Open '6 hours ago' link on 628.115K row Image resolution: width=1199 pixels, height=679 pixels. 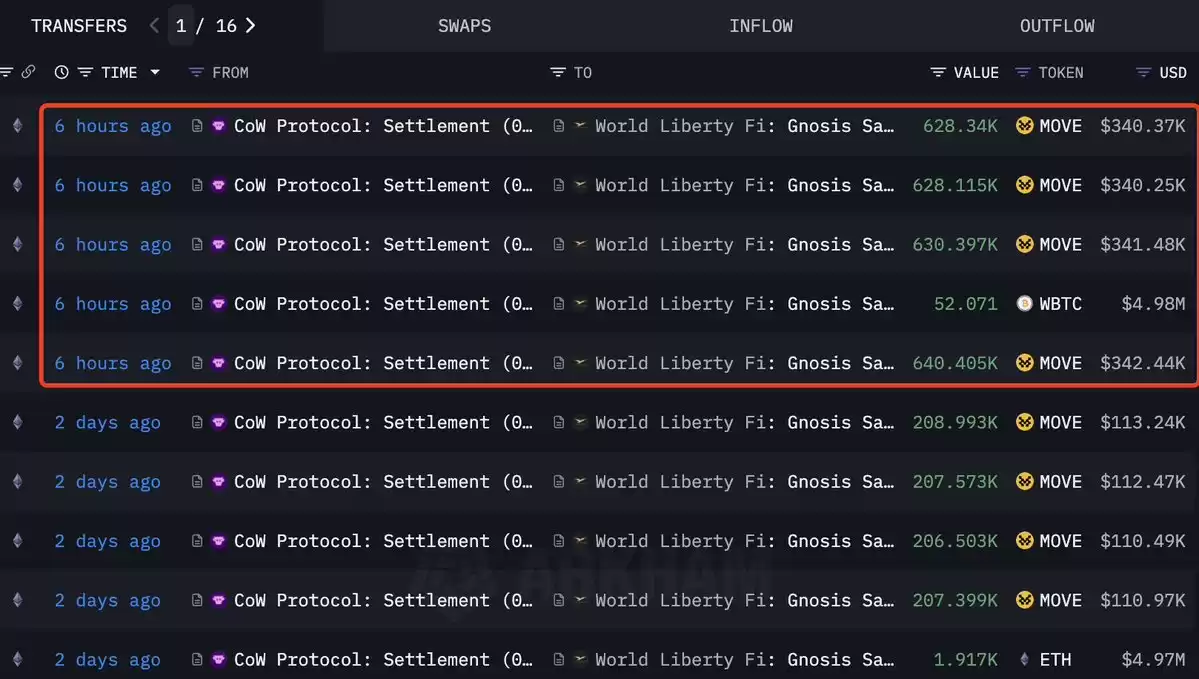(112, 185)
